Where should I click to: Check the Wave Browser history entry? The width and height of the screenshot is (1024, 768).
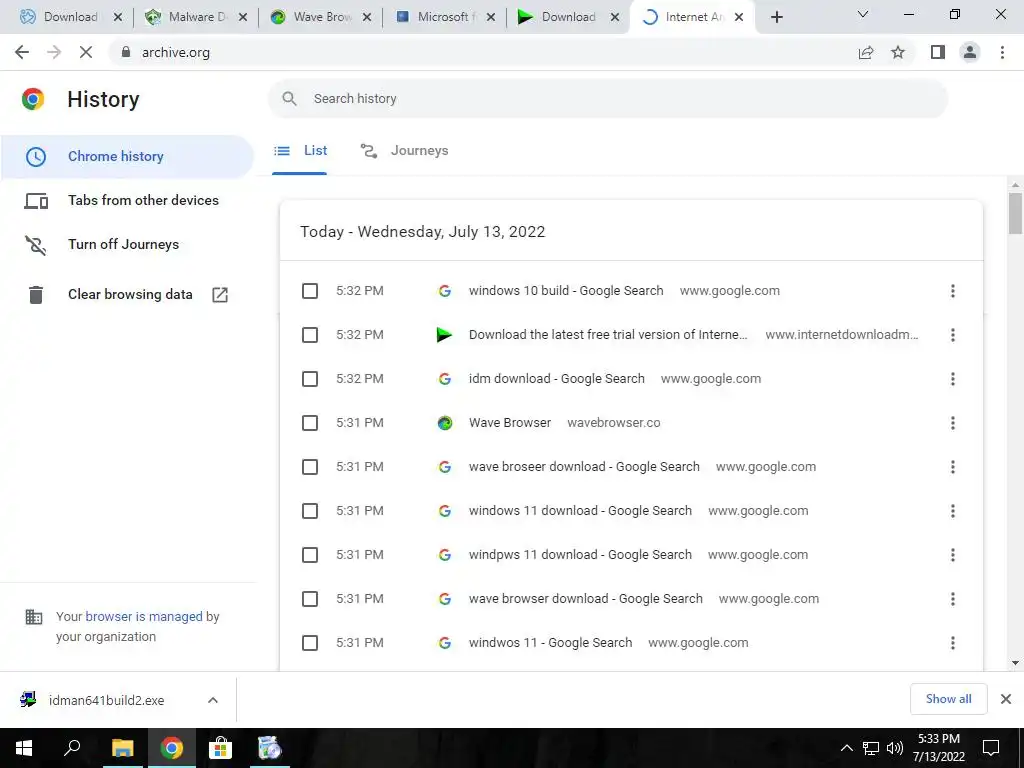click(310, 423)
